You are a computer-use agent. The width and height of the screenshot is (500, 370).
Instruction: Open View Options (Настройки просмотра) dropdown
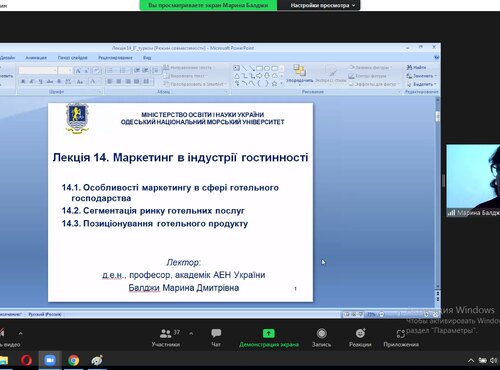point(322,5)
